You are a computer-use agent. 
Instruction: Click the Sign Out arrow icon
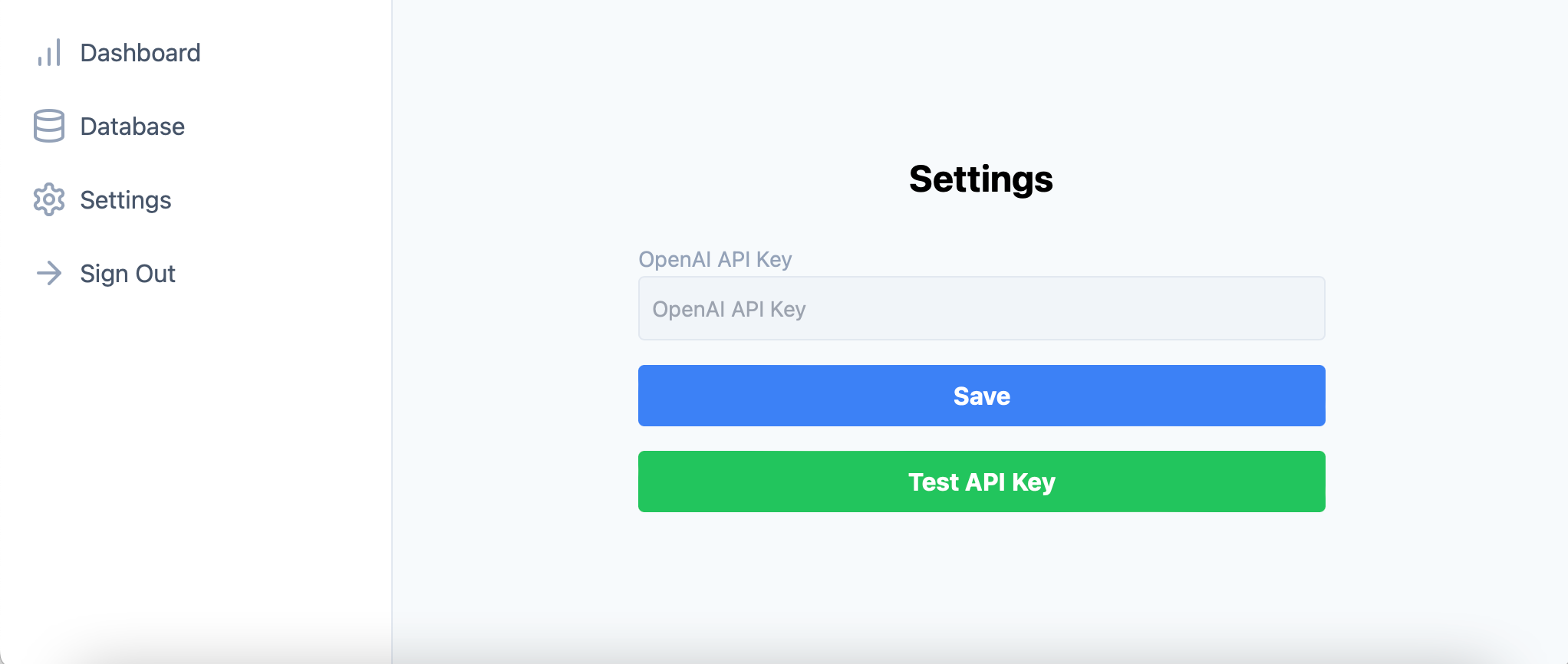pos(49,274)
